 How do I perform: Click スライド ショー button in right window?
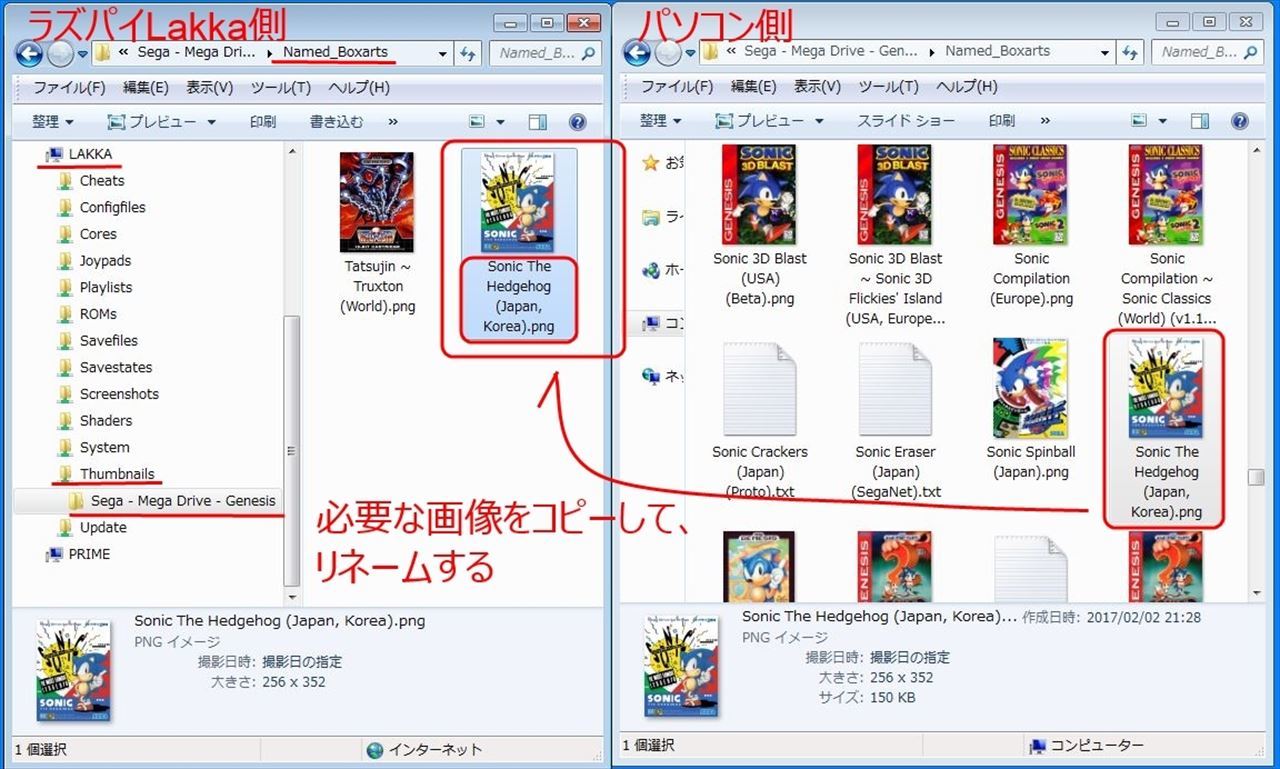(906, 121)
